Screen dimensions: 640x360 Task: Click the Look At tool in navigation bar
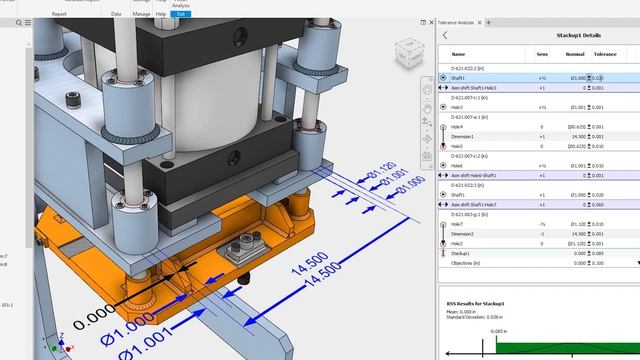coord(427,156)
